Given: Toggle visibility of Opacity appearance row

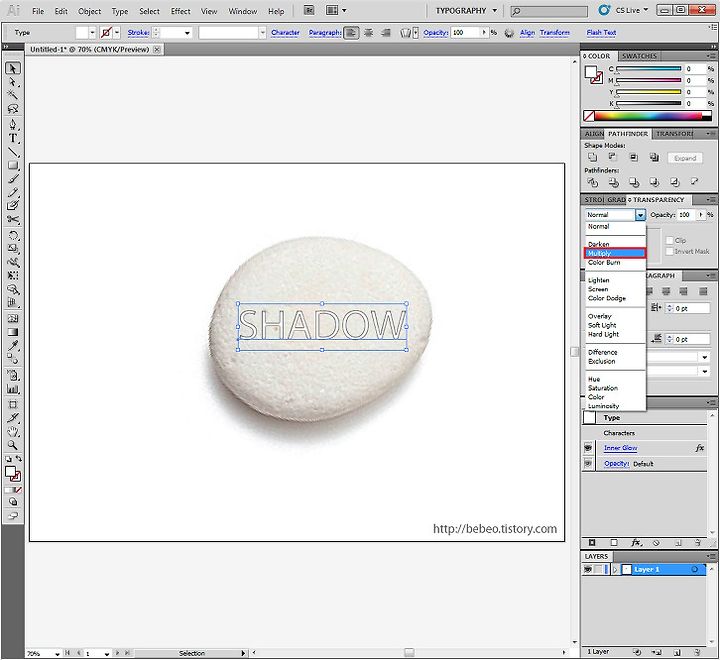Looking at the screenshot, I should click(x=588, y=463).
